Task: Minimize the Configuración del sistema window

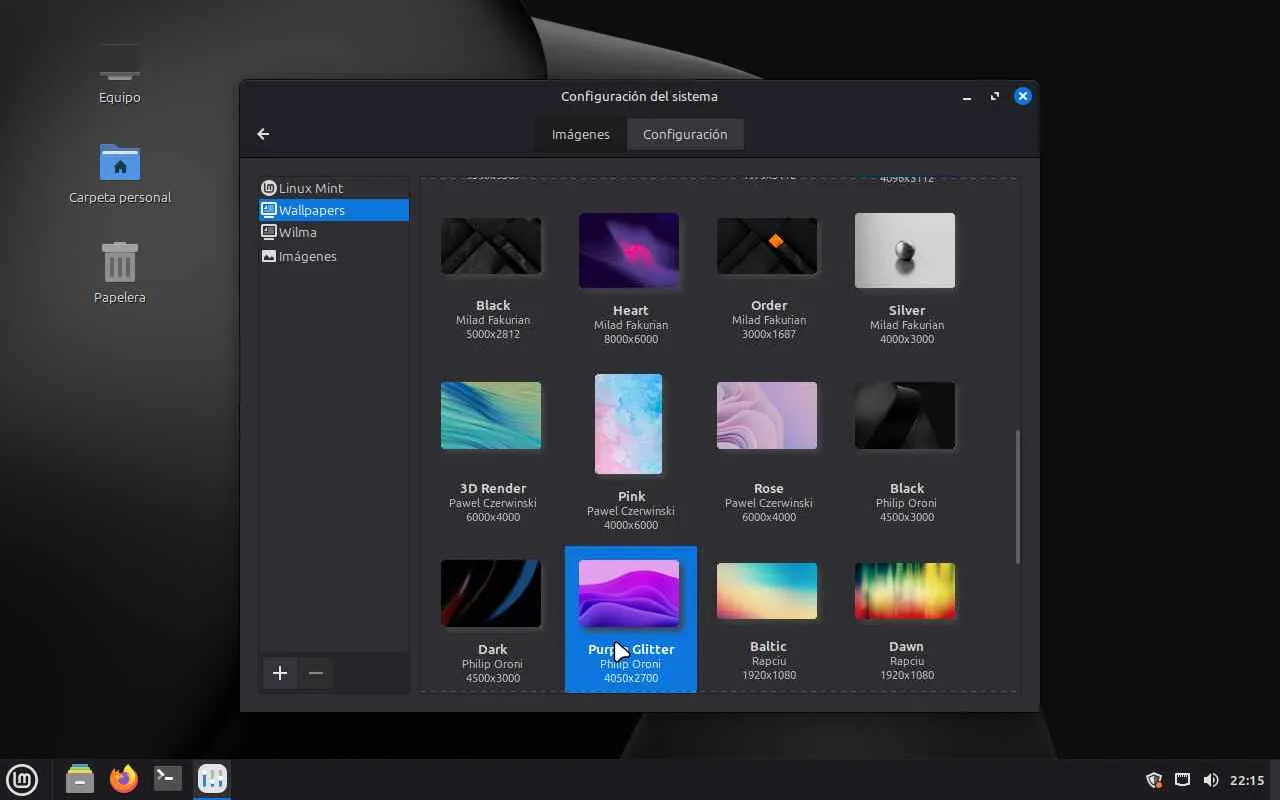Action: coord(967,97)
